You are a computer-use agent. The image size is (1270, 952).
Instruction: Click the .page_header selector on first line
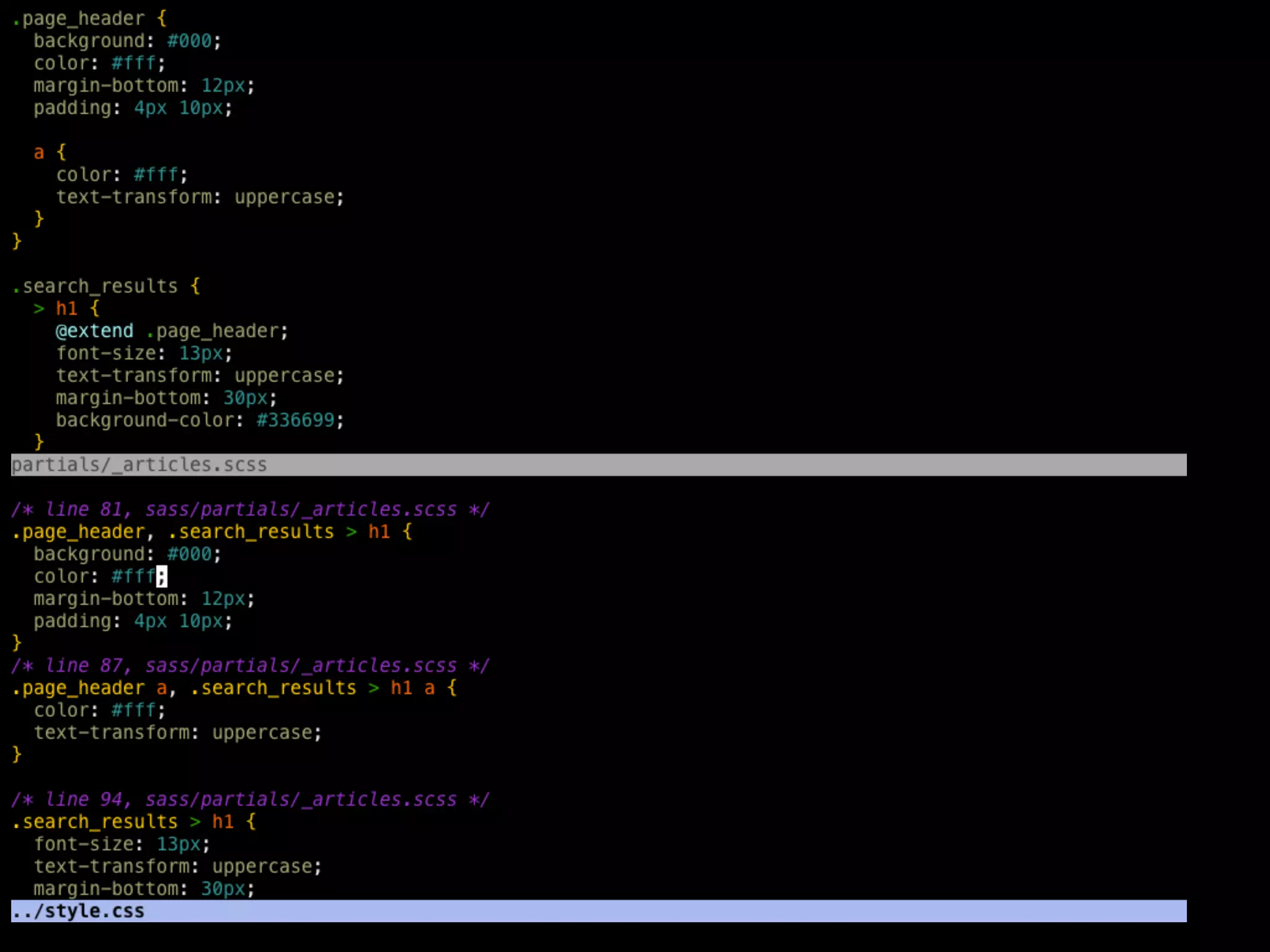coord(78,19)
